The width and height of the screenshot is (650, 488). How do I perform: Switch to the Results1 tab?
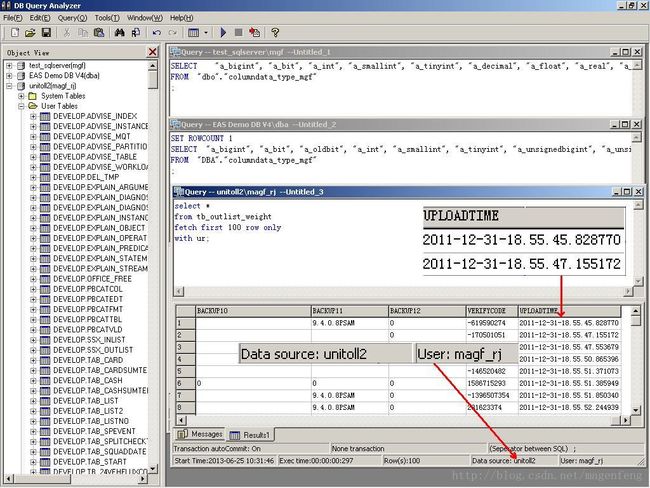coord(250,435)
